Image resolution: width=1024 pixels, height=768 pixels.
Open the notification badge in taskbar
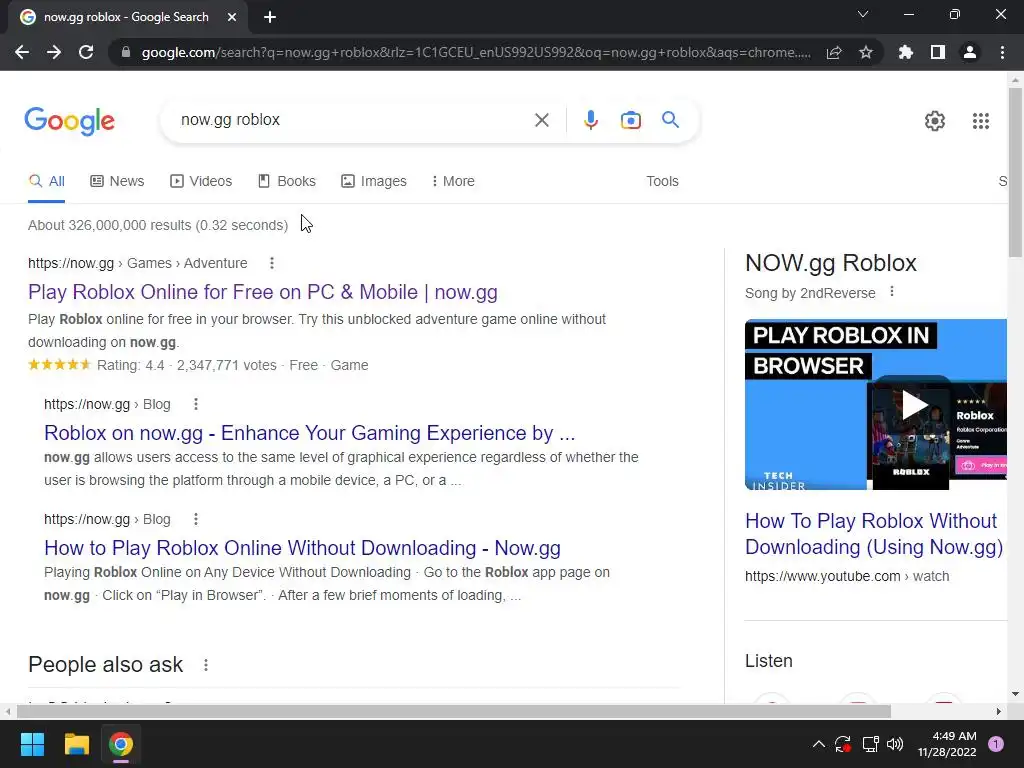click(995, 744)
